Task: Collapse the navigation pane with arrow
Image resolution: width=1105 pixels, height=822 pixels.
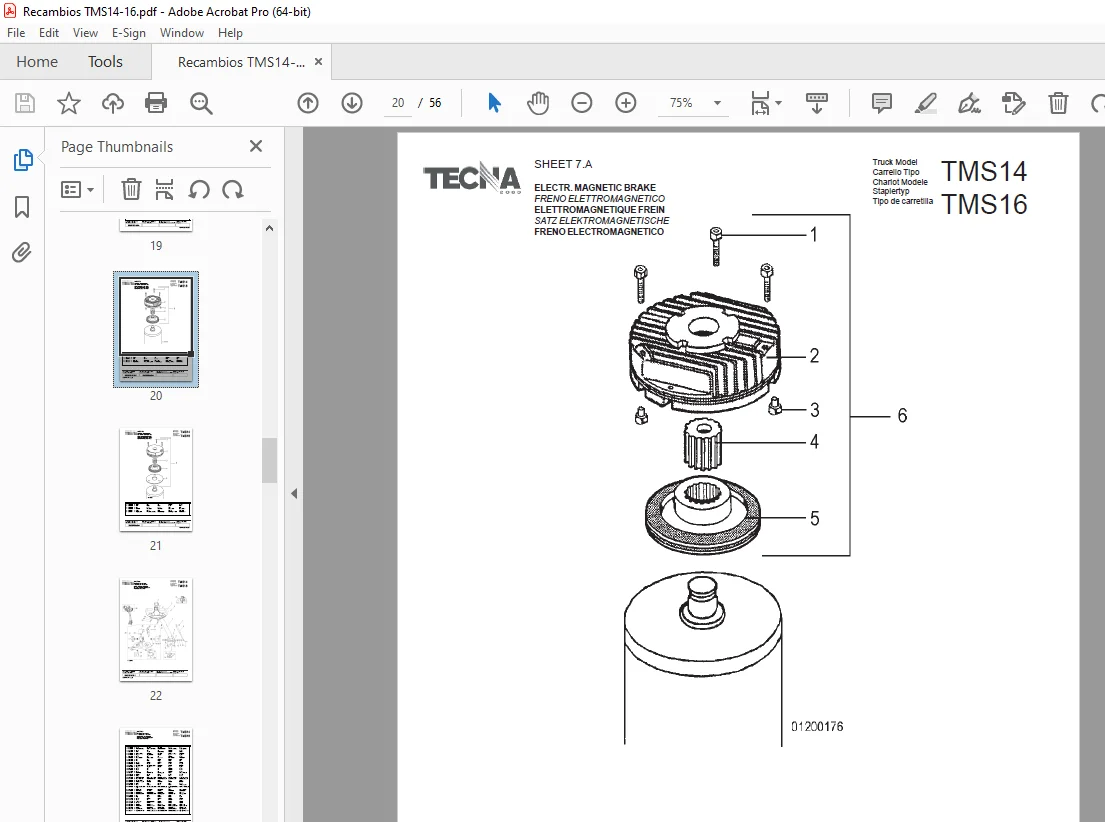Action: [294, 493]
